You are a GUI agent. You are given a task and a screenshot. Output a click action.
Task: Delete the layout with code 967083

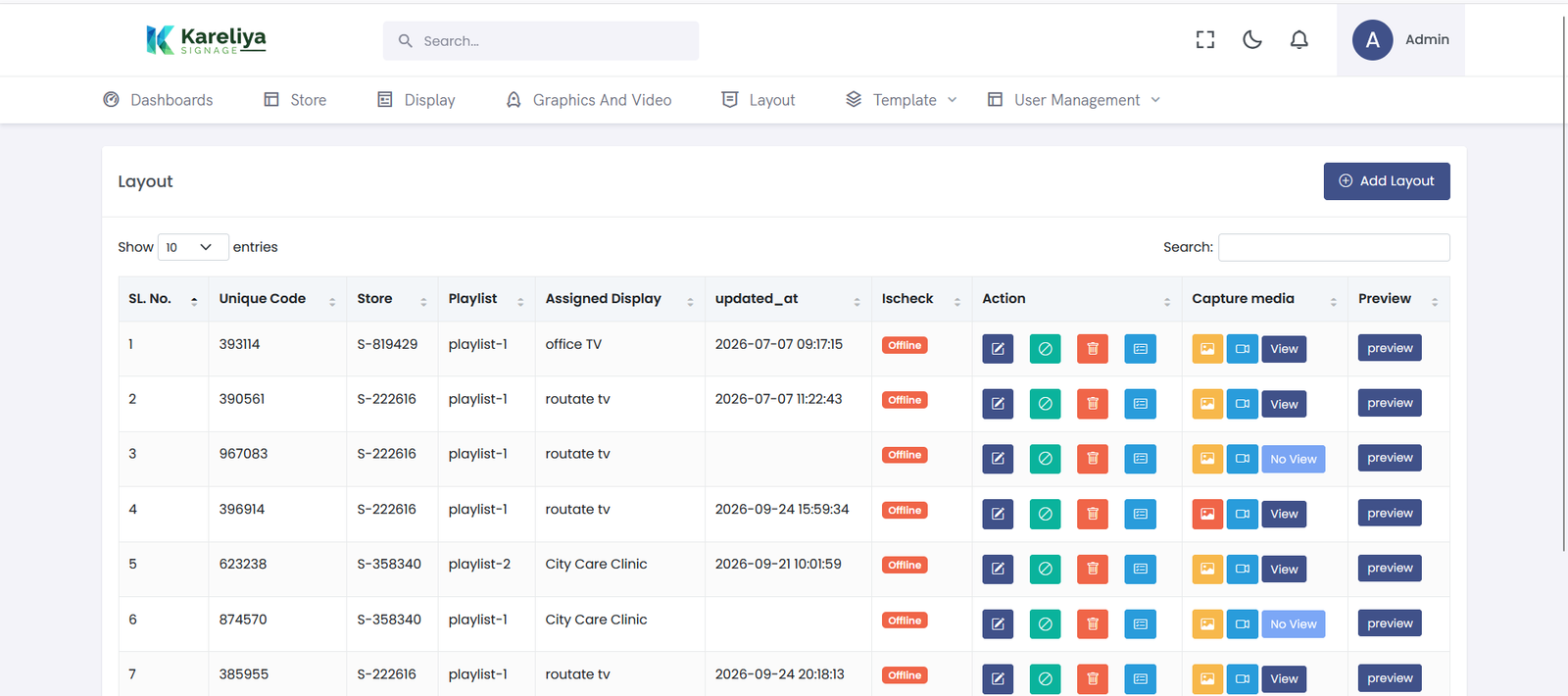[x=1093, y=459]
